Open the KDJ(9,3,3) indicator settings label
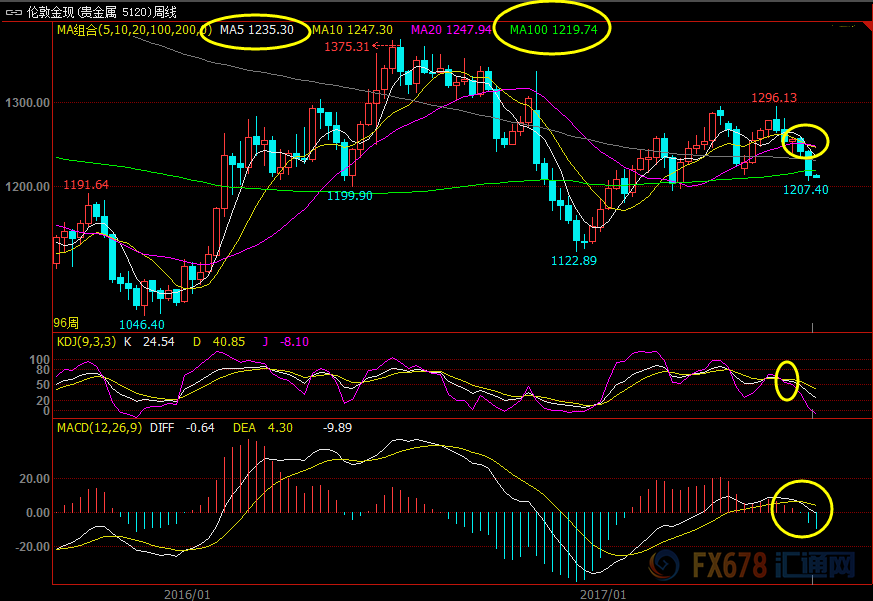This screenshot has width=873, height=601. pyautogui.click(x=85, y=341)
